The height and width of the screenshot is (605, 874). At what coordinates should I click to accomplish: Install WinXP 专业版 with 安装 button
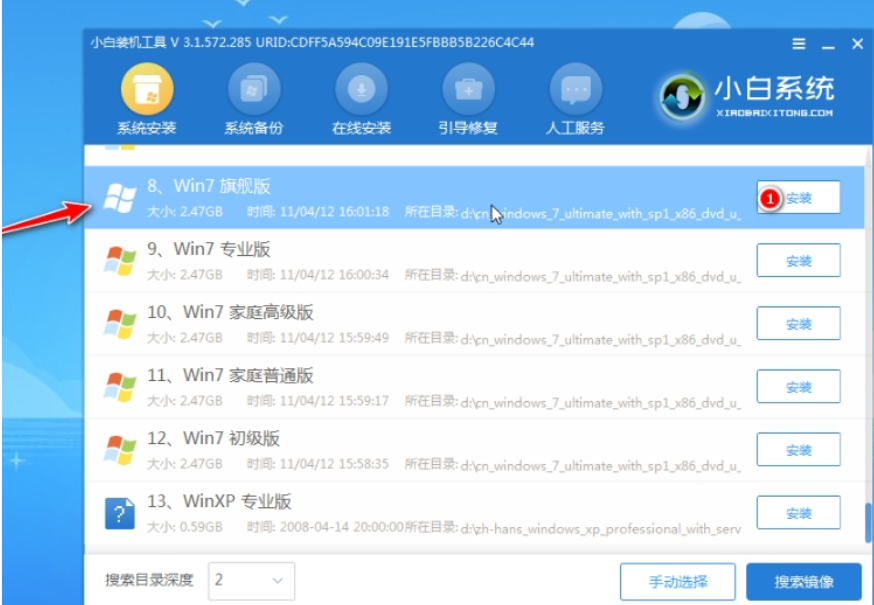tap(798, 512)
